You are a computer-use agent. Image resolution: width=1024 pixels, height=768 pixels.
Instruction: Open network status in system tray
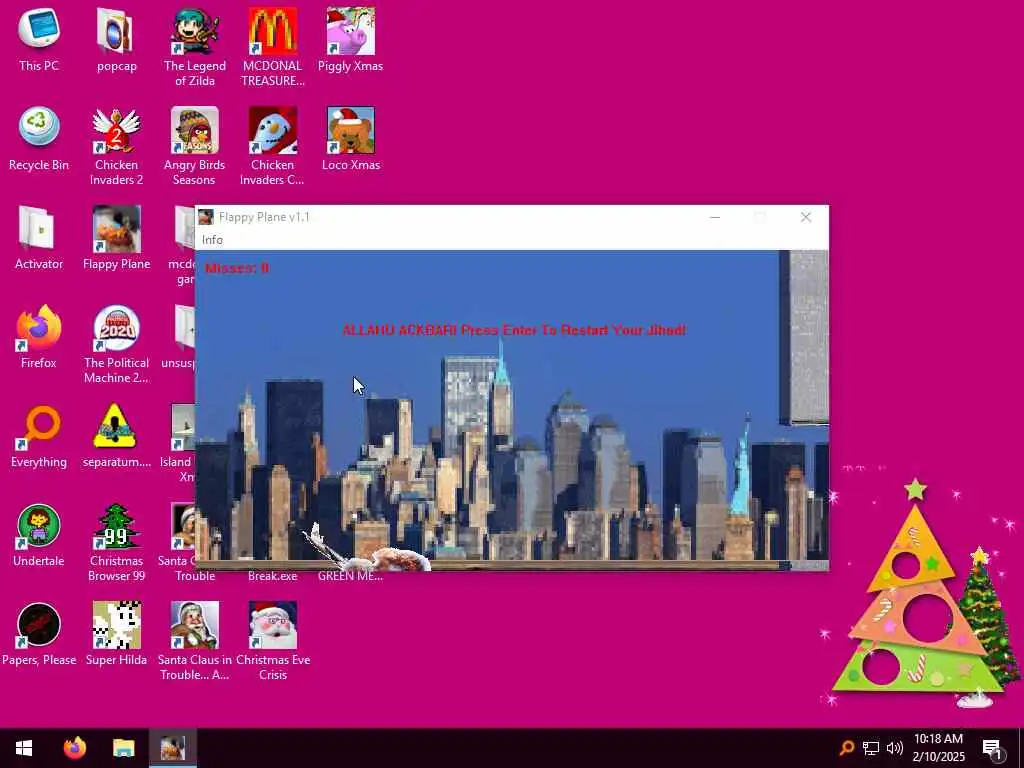pyautogui.click(x=871, y=748)
